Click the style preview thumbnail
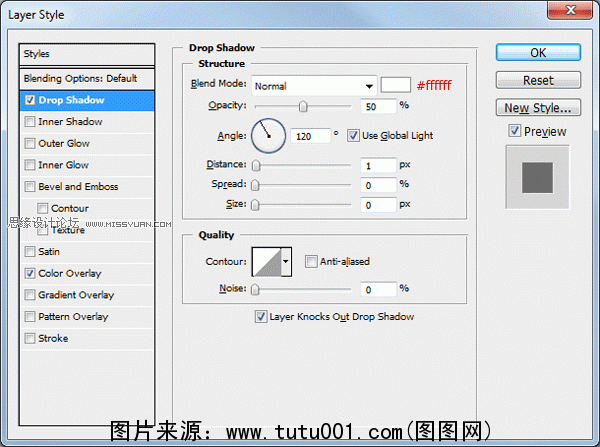Screen dimensions: 600x447 [537, 177]
